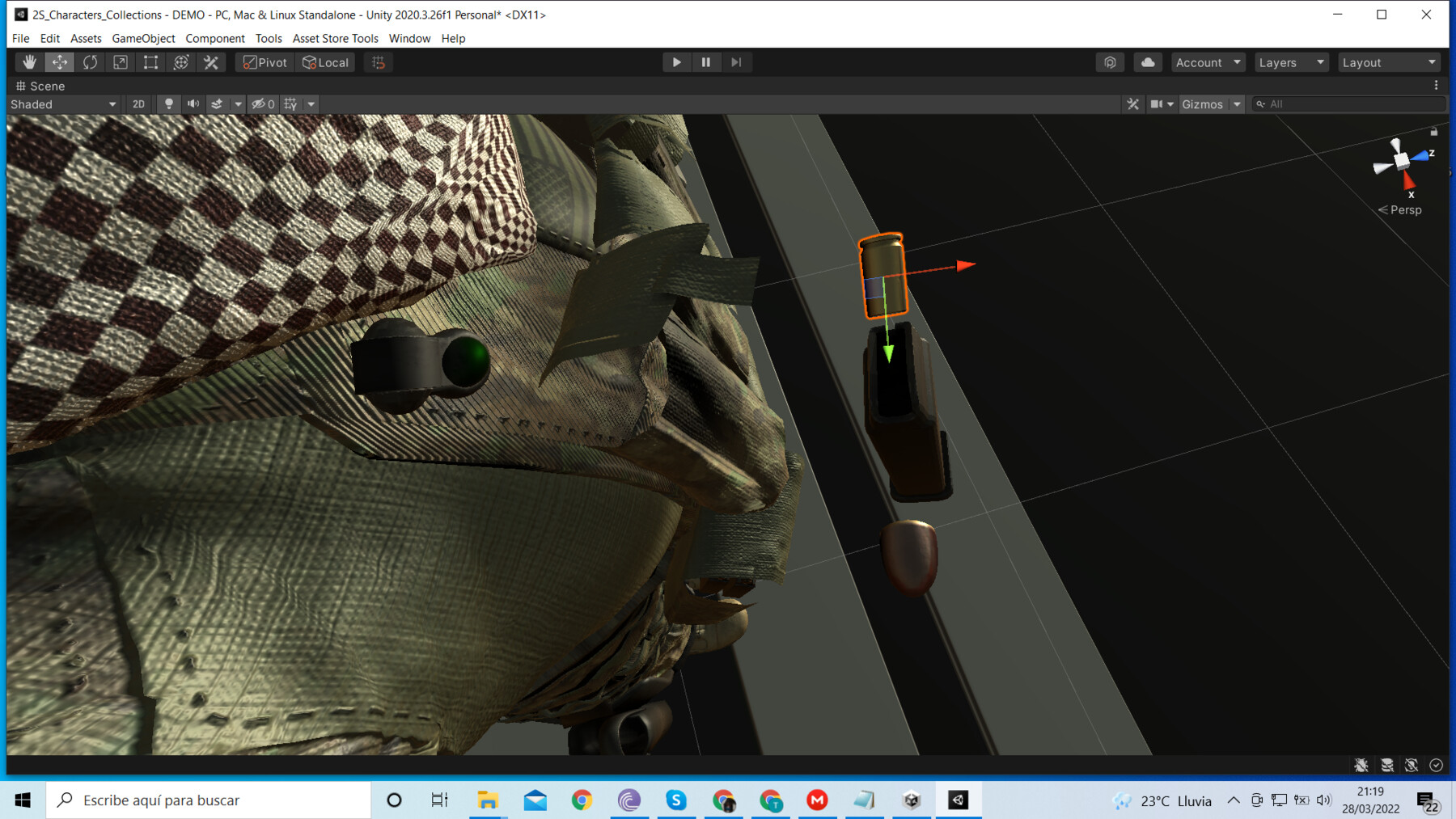Screen dimensions: 1456x819
Task: Toggle Gizmos button
Action: tap(1203, 104)
